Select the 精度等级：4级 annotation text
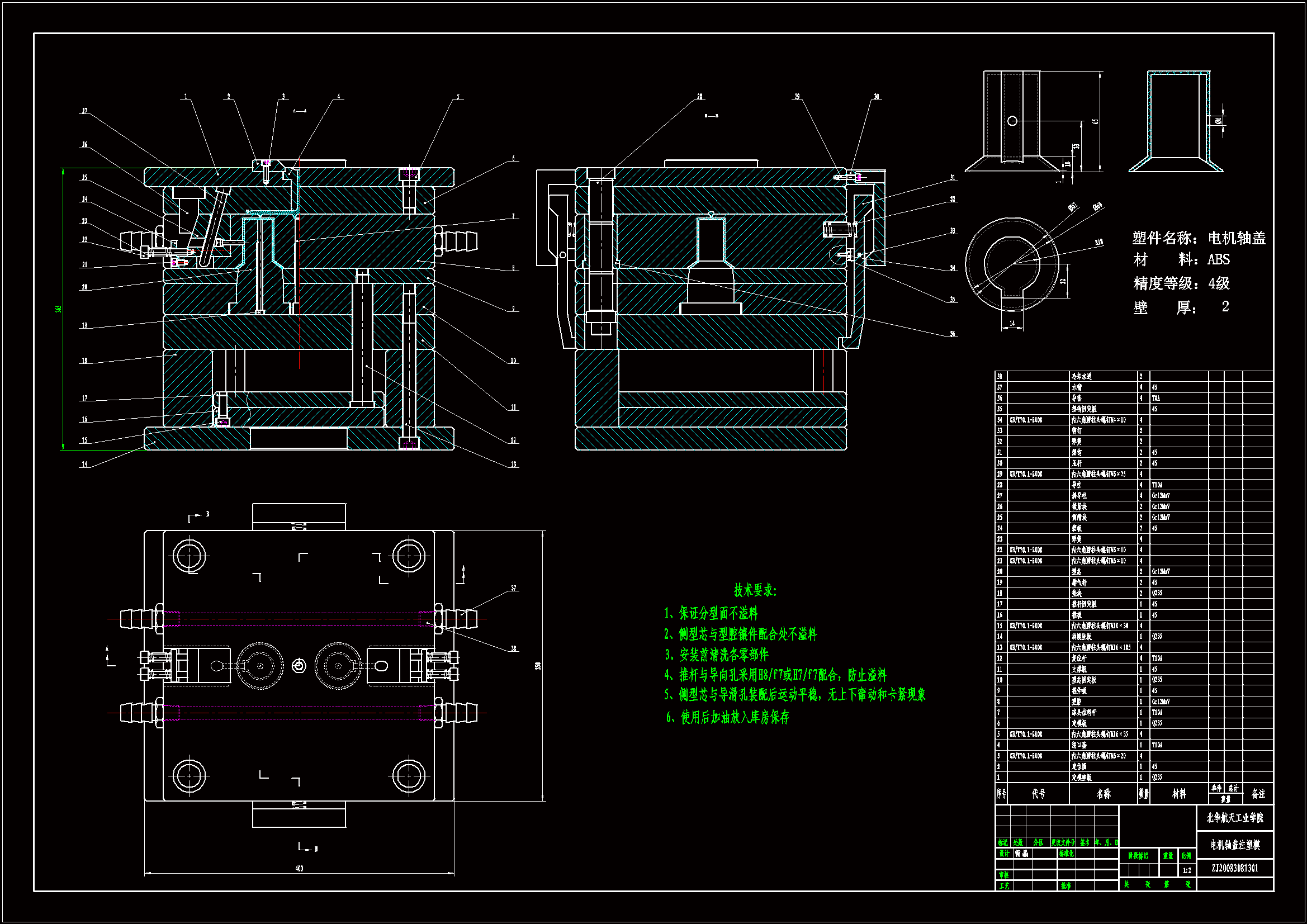1307x924 pixels. point(1181,283)
